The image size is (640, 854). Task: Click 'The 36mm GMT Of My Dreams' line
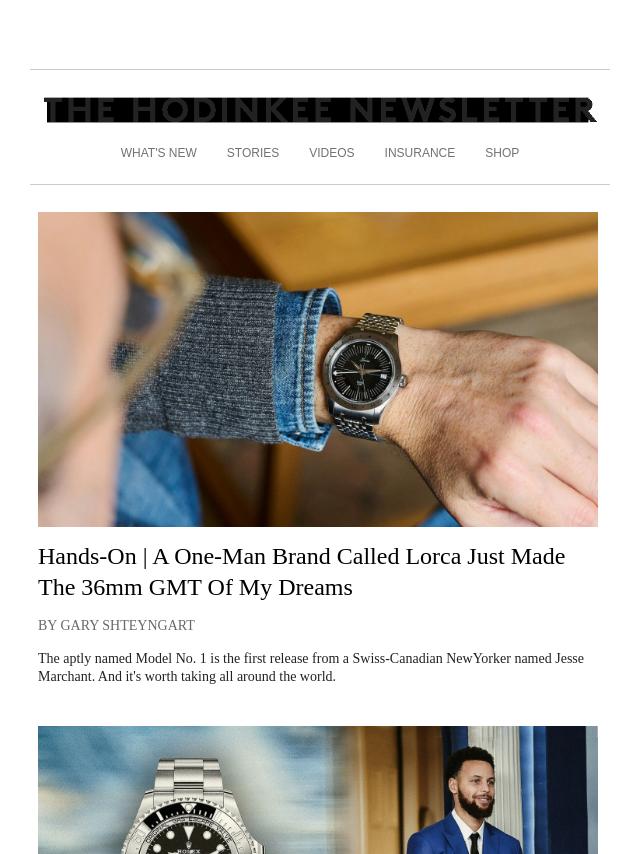click(x=195, y=588)
